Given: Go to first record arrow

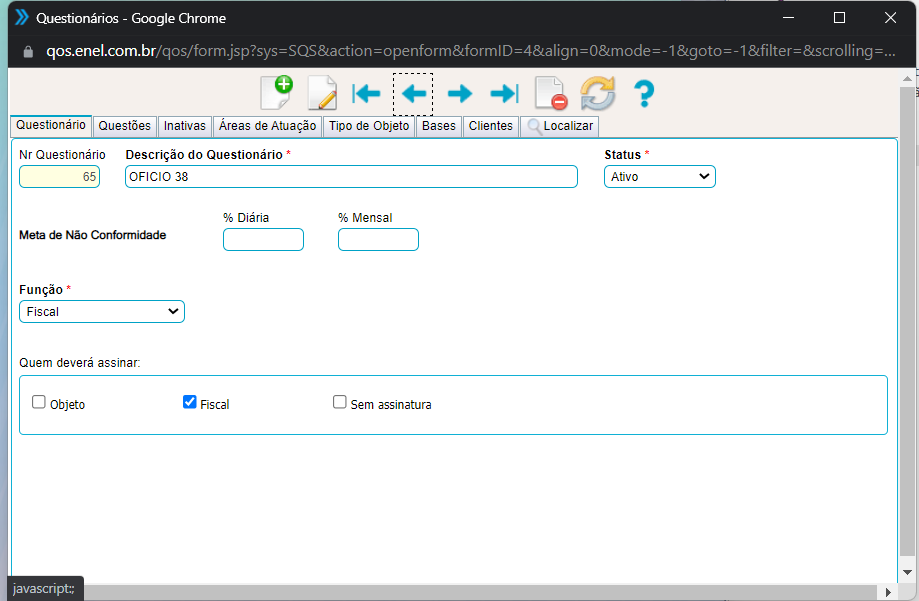Looking at the screenshot, I should (367, 94).
